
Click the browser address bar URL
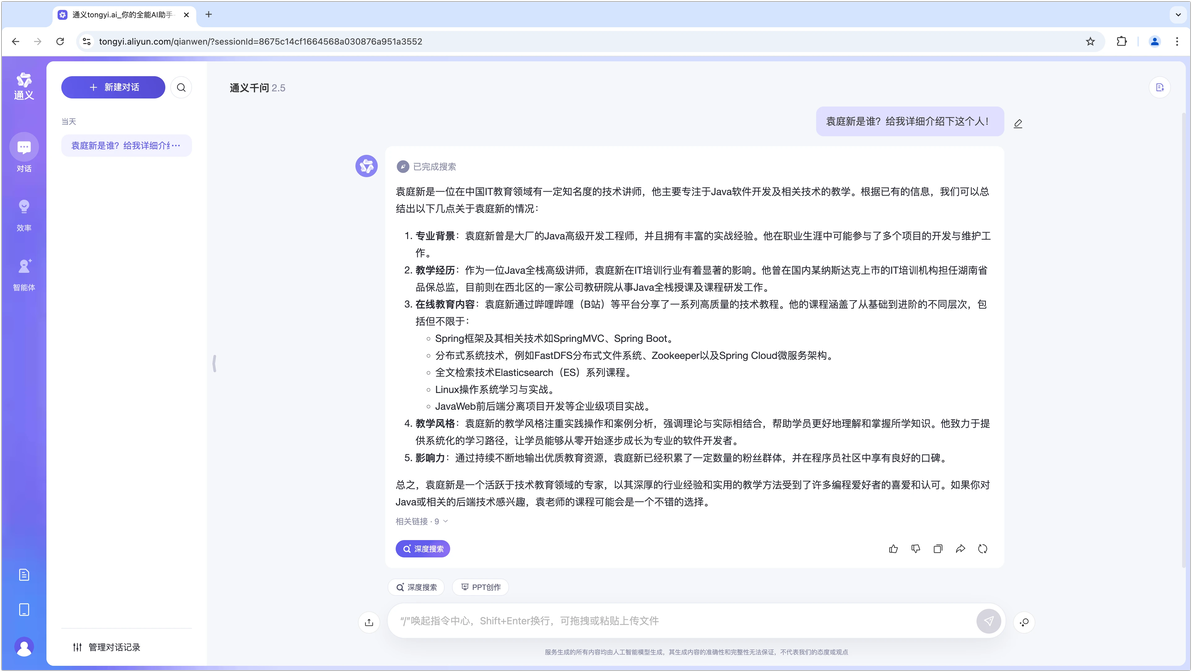pyautogui.click(x=261, y=42)
